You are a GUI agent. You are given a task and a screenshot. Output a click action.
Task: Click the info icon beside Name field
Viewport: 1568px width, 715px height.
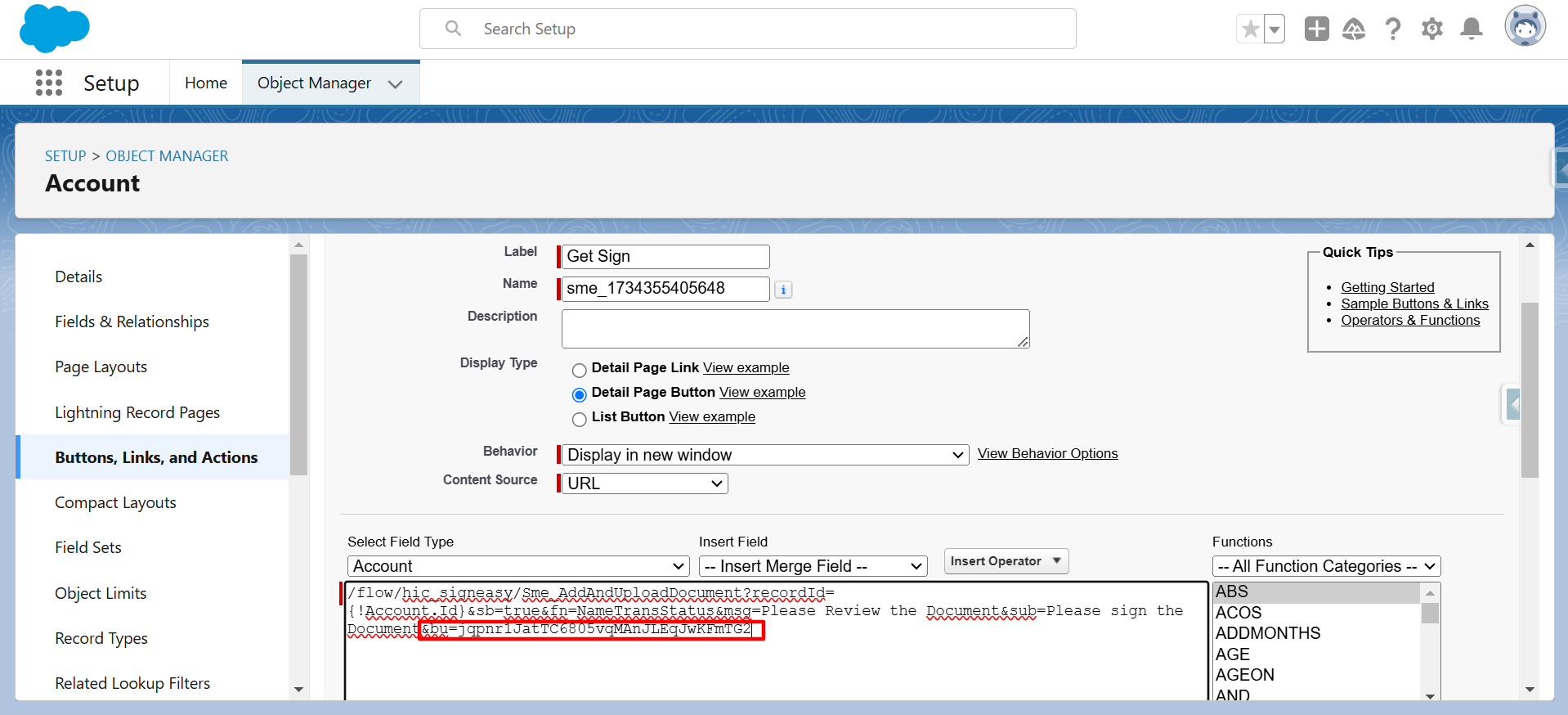pos(783,290)
